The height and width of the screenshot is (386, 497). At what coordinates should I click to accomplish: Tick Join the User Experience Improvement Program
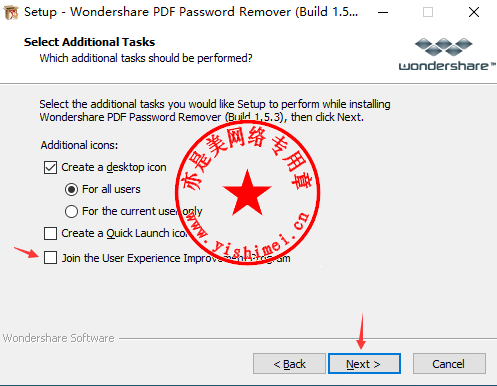click(50, 258)
